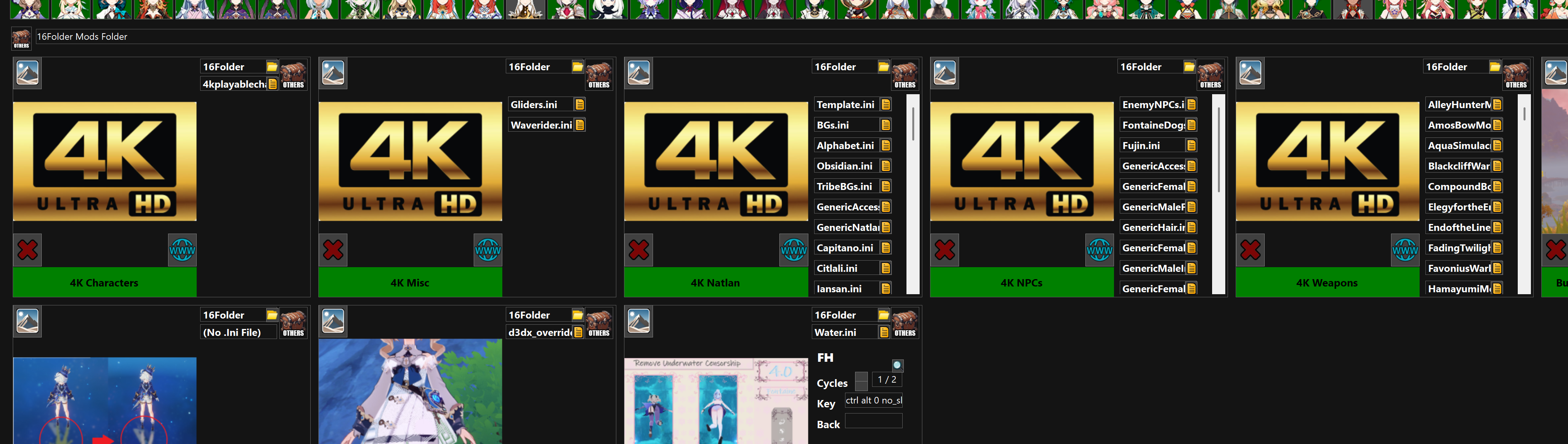
Task: Toggle the 4K NPCs enabled bar
Action: click(x=1021, y=283)
